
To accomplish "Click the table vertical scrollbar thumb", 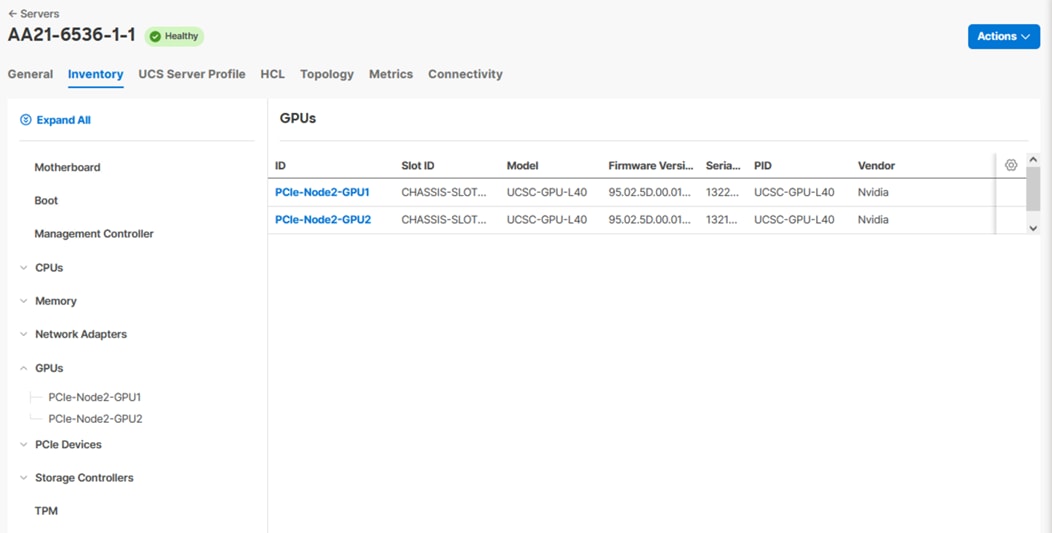I will (1033, 190).
